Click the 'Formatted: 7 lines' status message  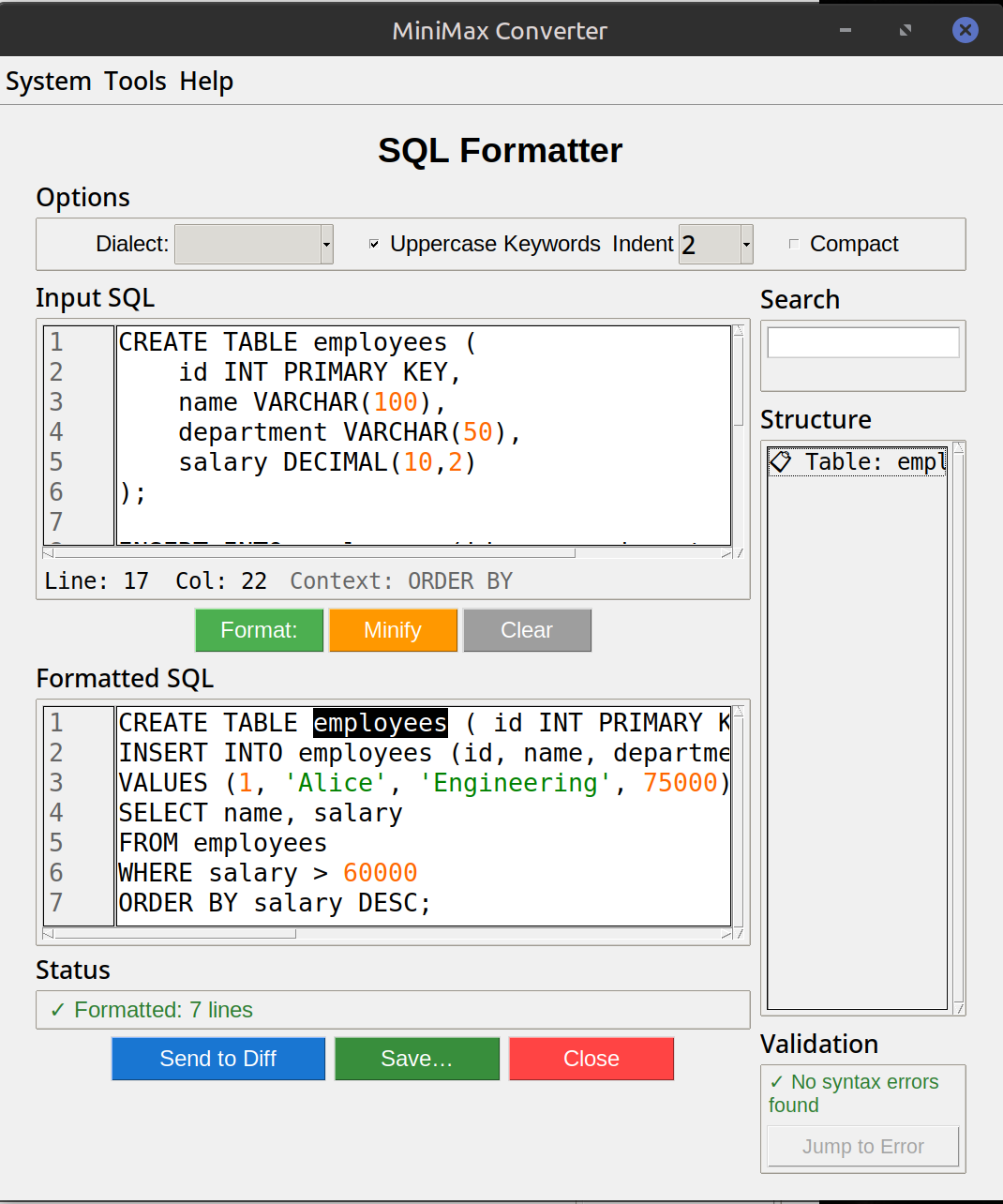pos(152,1010)
